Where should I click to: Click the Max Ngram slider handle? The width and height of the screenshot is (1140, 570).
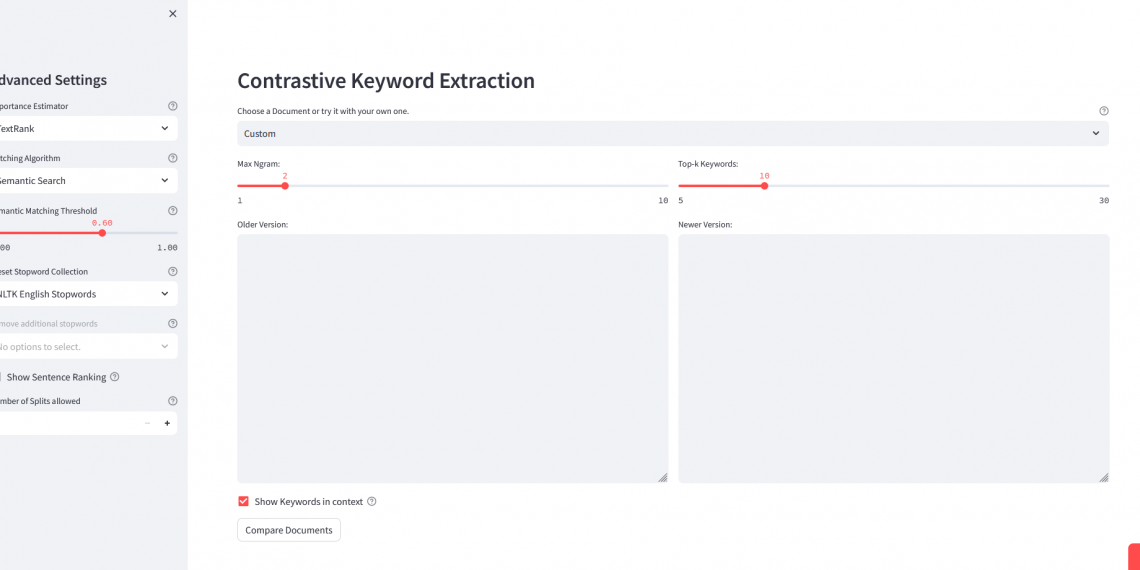click(x=285, y=186)
